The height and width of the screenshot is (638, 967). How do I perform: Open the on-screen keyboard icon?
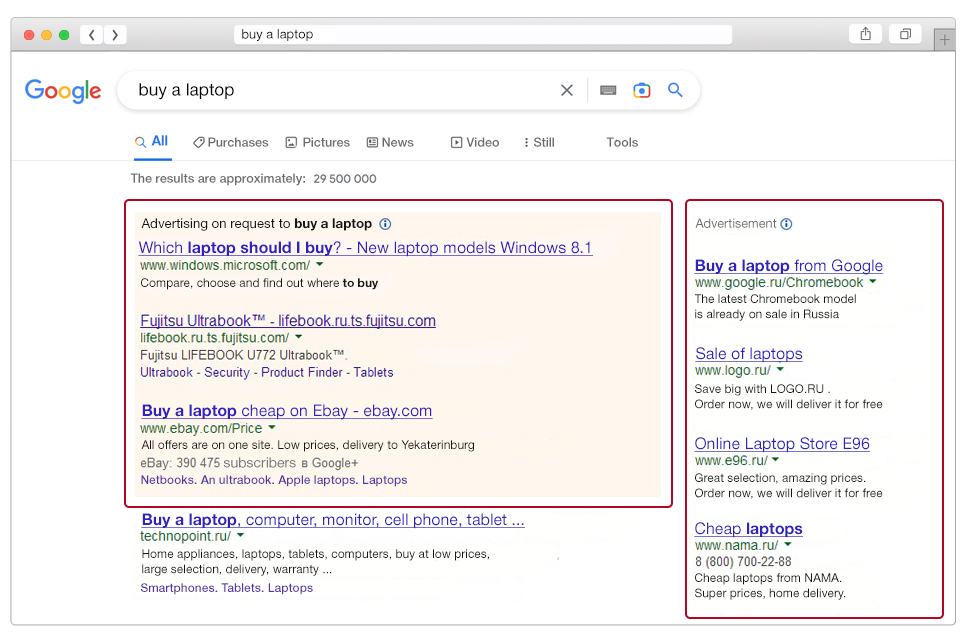click(608, 91)
